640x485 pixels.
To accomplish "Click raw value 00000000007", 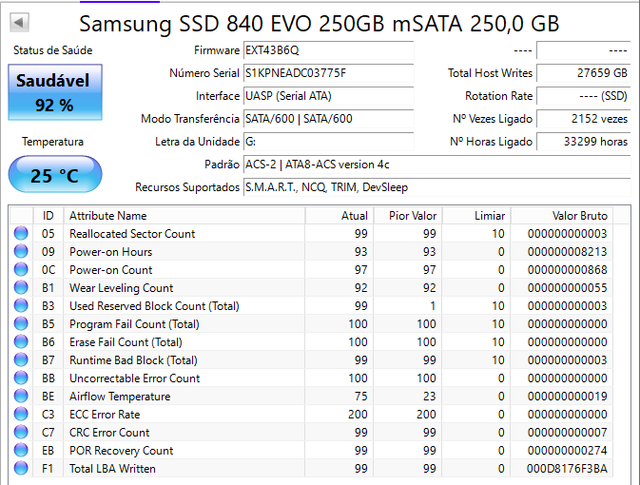I will [567, 432].
